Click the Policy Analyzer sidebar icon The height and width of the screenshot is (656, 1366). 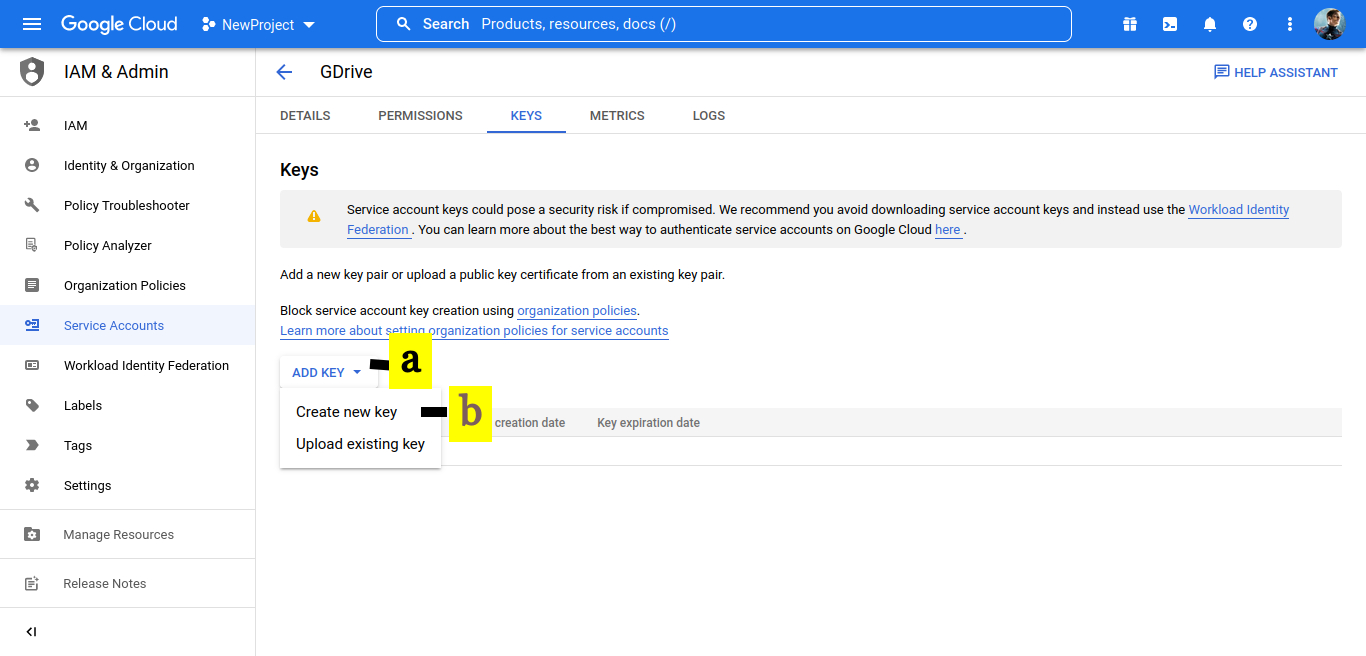pyautogui.click(x=32, y=245)
